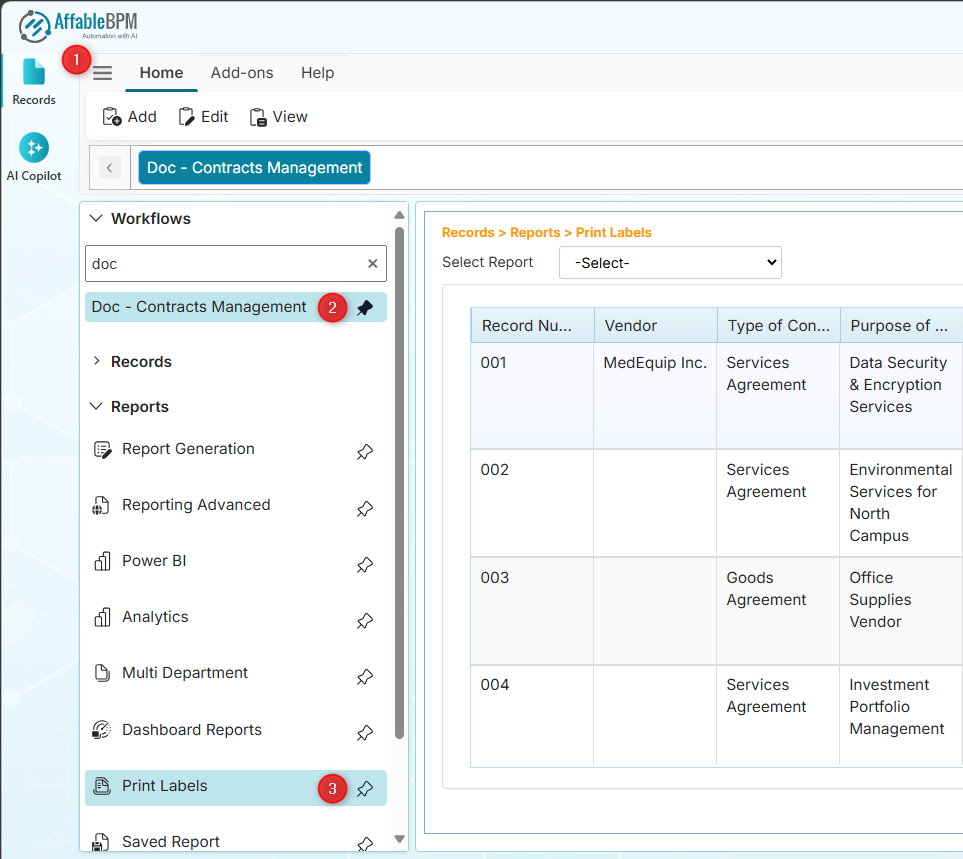Click the View record toolbar button
Image resolution: width=963 pixels, height=859 pixels.
(278, 117)
